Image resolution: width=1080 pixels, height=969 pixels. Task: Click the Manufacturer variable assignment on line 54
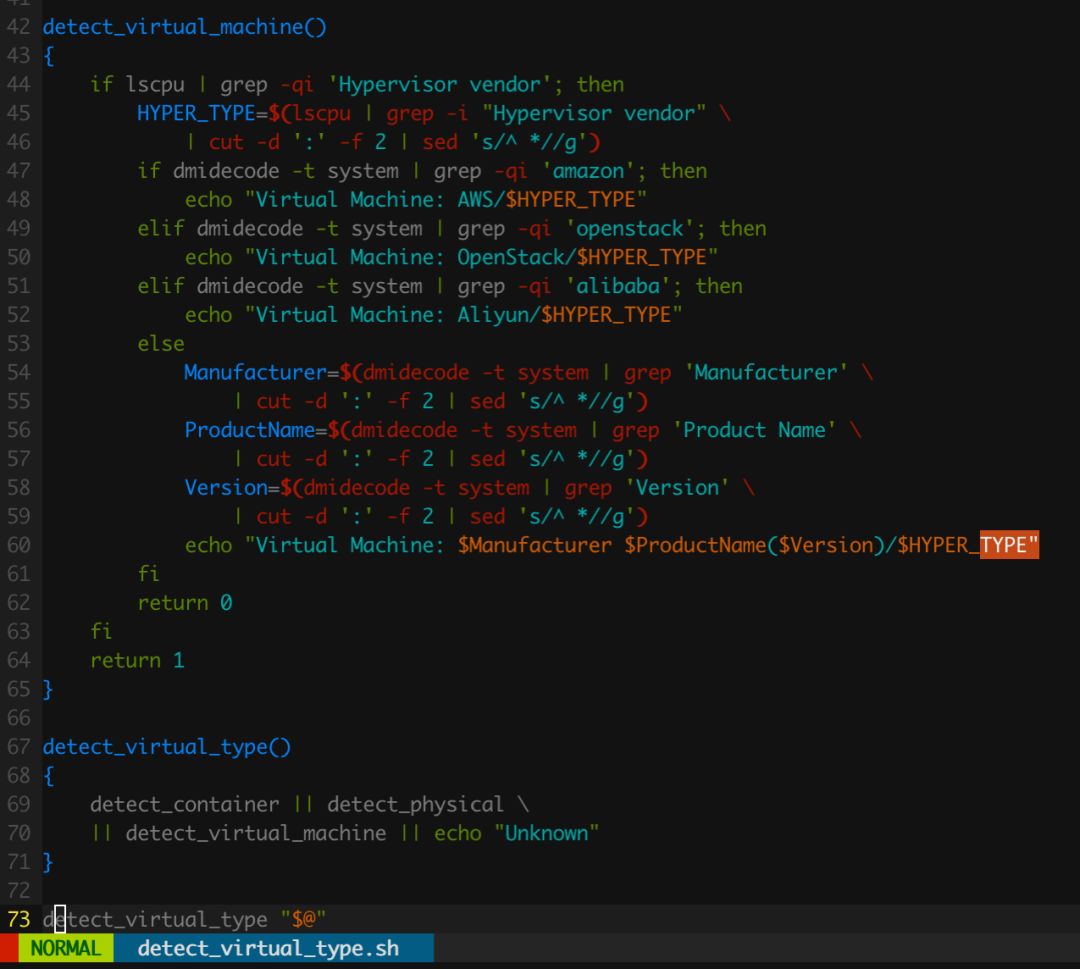(x=255, y=373)
